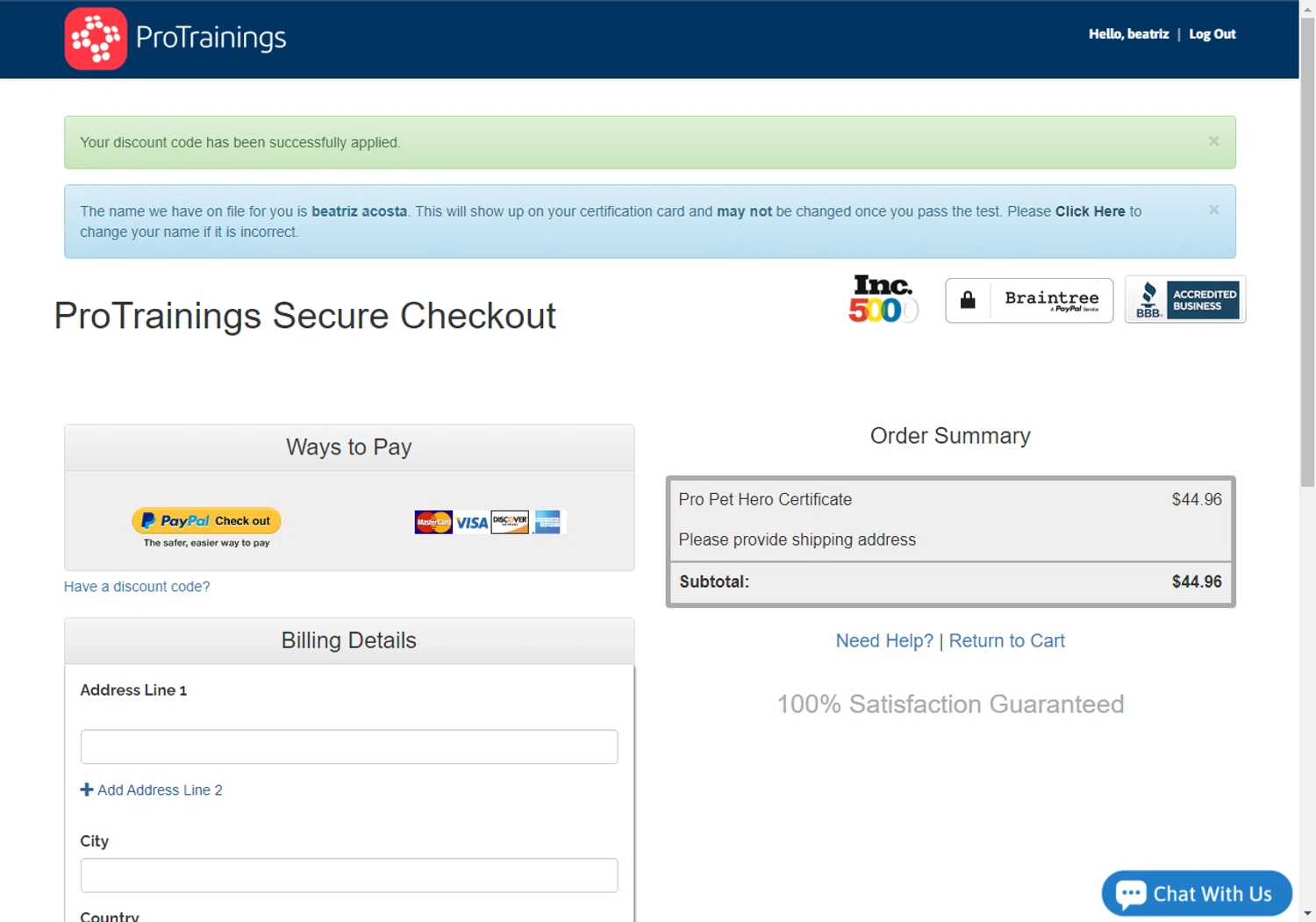Screen dimensions: 1316x922
Task: Click the bold $44.96 subtotal amount
Action: 1197,582
